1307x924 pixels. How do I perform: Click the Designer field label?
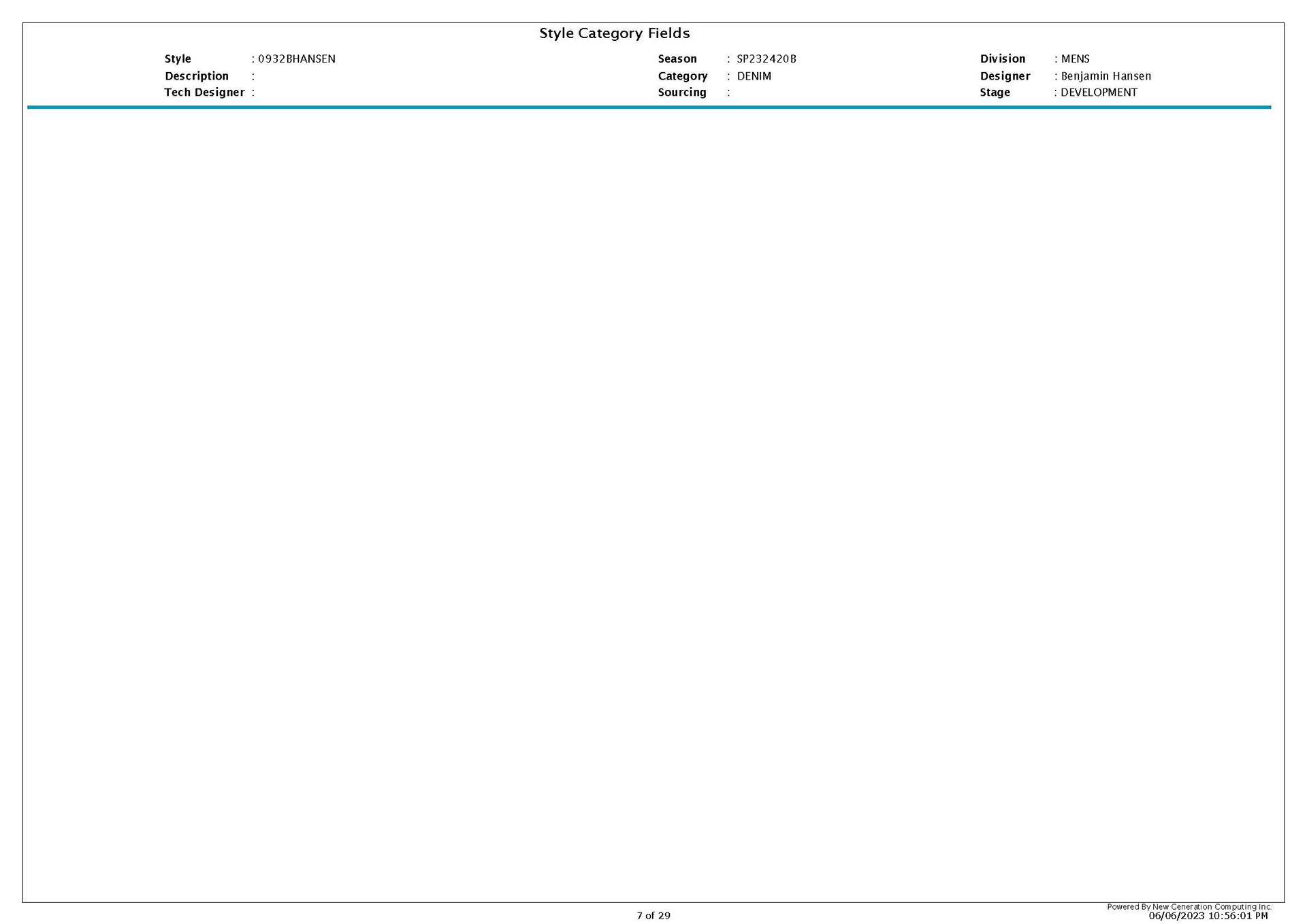pyautogui.click(x=1005, y=76)
